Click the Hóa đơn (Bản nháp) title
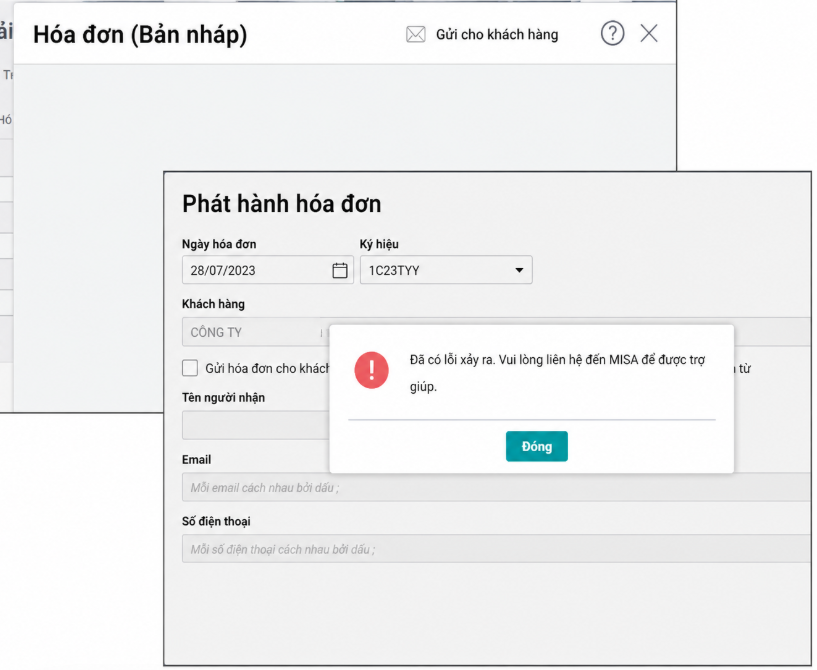Image resolution: width=817 pixels, height=670 pixels. coord(140,35)
